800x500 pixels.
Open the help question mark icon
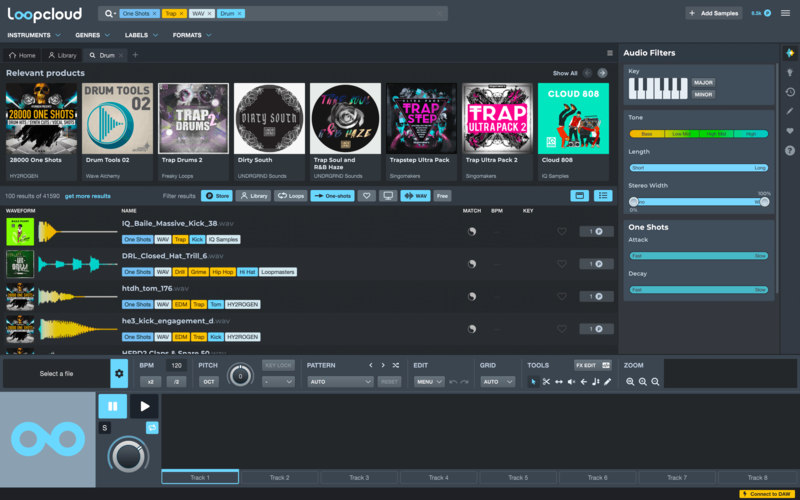point(790,151)
